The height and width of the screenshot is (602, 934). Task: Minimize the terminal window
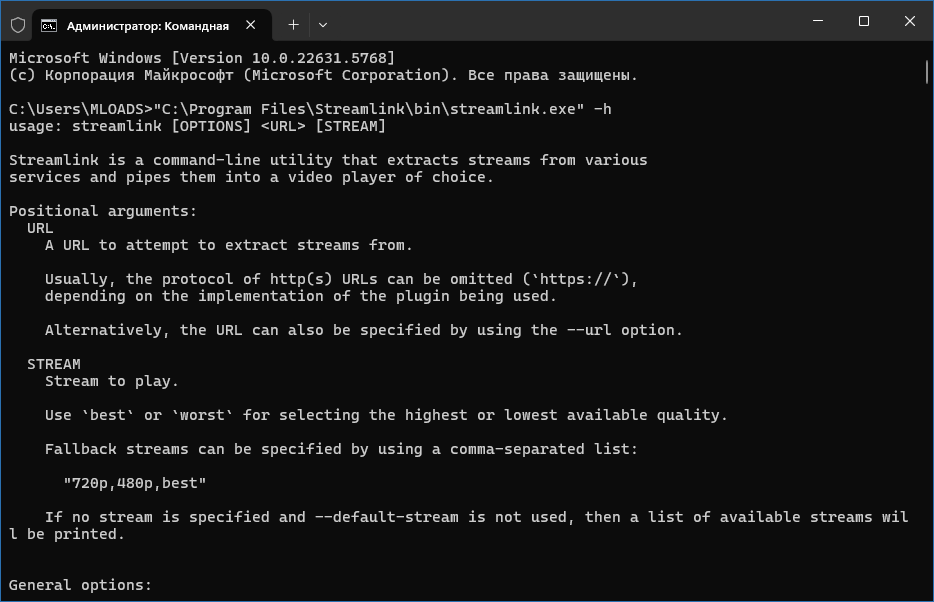pyautogui.click(x=818, y=22)
